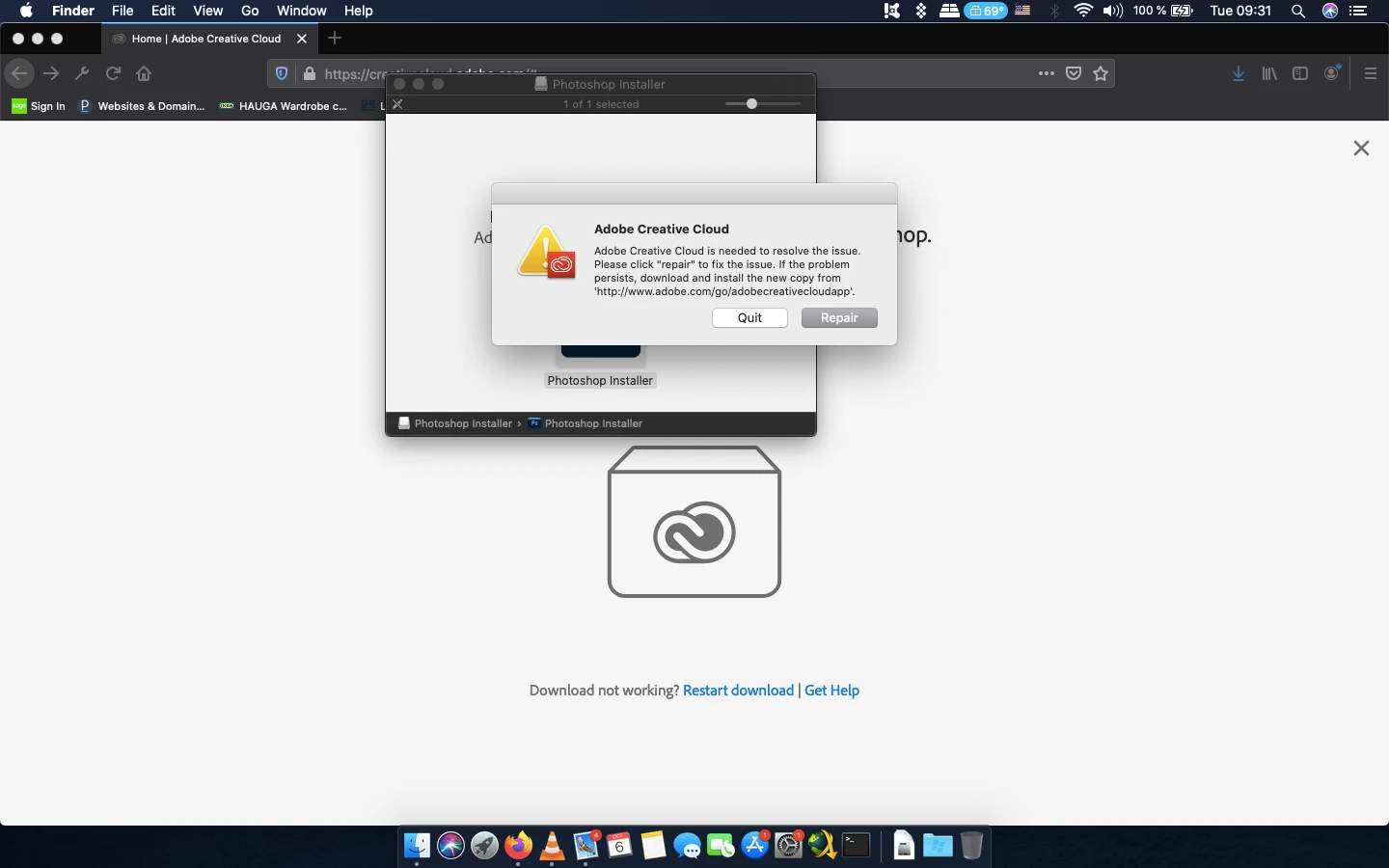Select the Home | Adobe Creative Cloud tab
The height and width of the screenshot is (868, 1389).
click(x=207, y=39)
